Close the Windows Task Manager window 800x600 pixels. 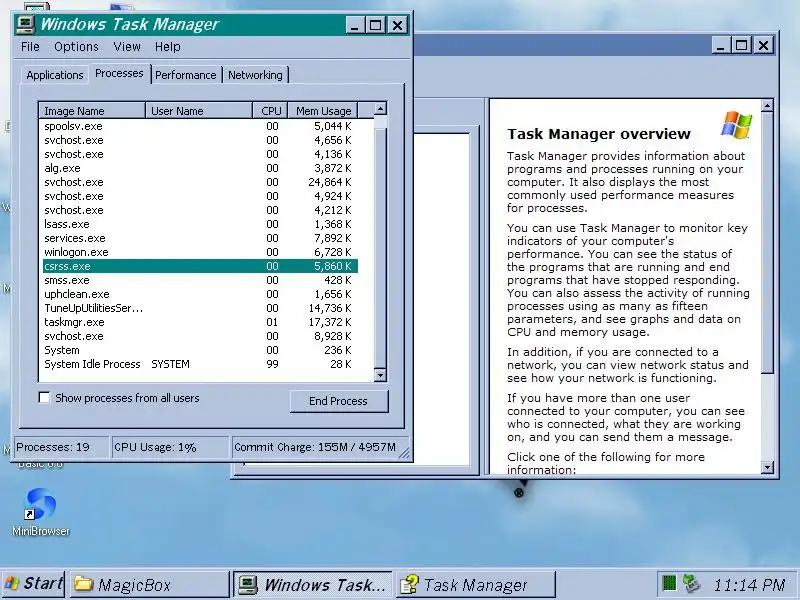click(397, 24)
